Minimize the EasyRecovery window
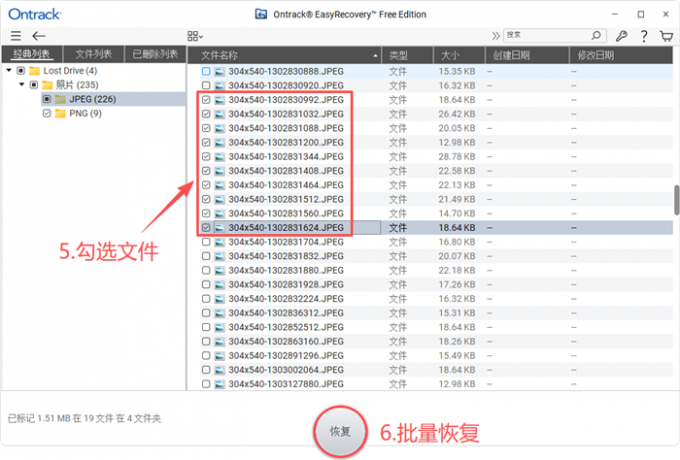Viewport: 680px width, 460px height. [615, 14]
